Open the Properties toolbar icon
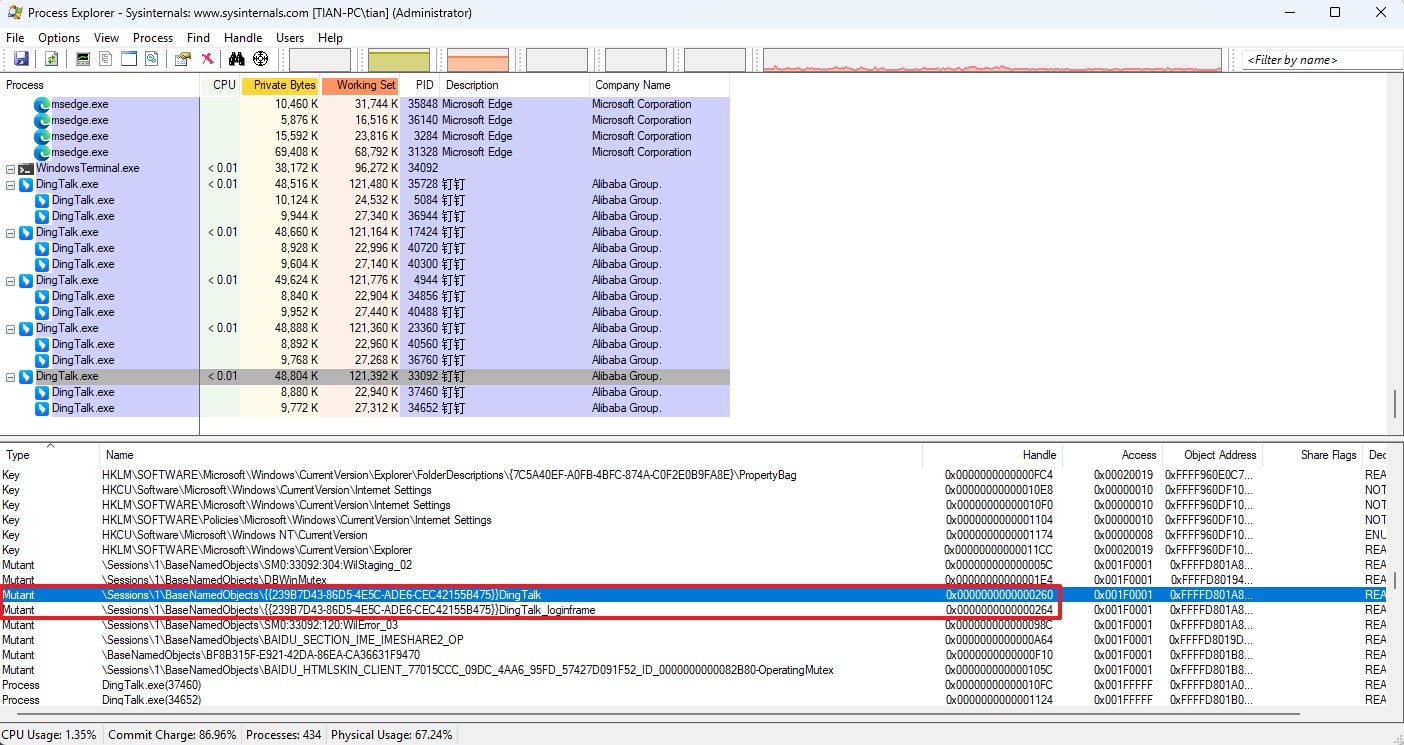 [x=183, y=59]
